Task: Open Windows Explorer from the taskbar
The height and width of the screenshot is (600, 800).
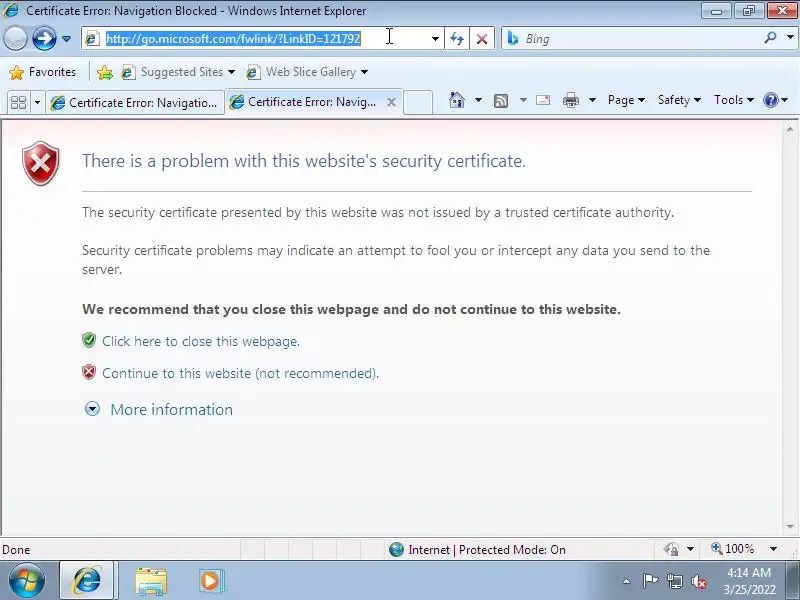Action: pos(151,581)
